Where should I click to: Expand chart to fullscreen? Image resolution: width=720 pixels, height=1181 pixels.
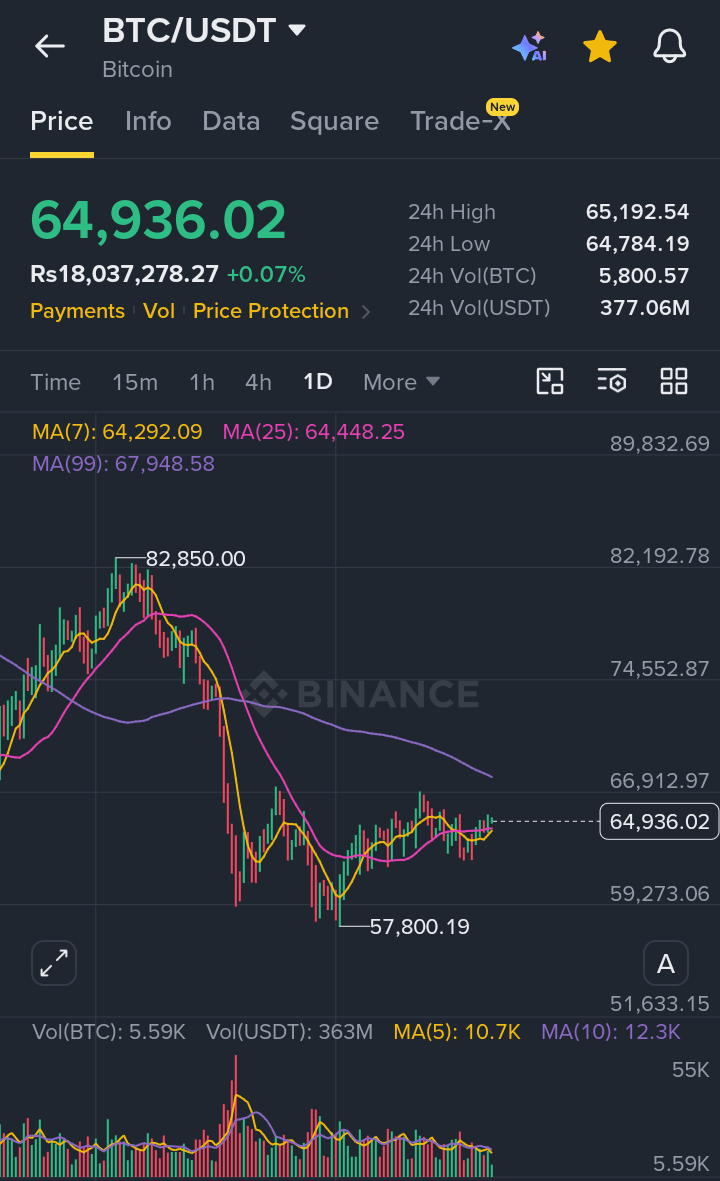click(x=54, y=963)
